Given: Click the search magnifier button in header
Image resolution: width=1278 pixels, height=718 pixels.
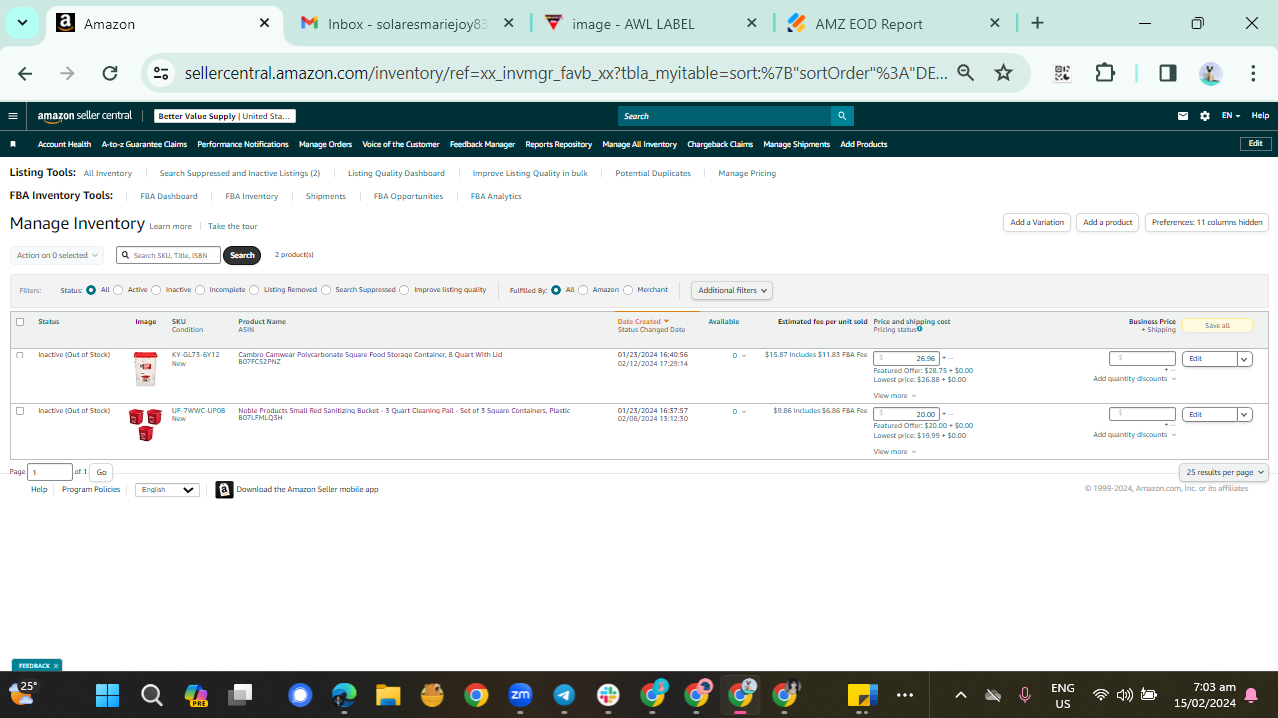Looking at the screenshot, I should pyautogui.click(x=843, y=116).
